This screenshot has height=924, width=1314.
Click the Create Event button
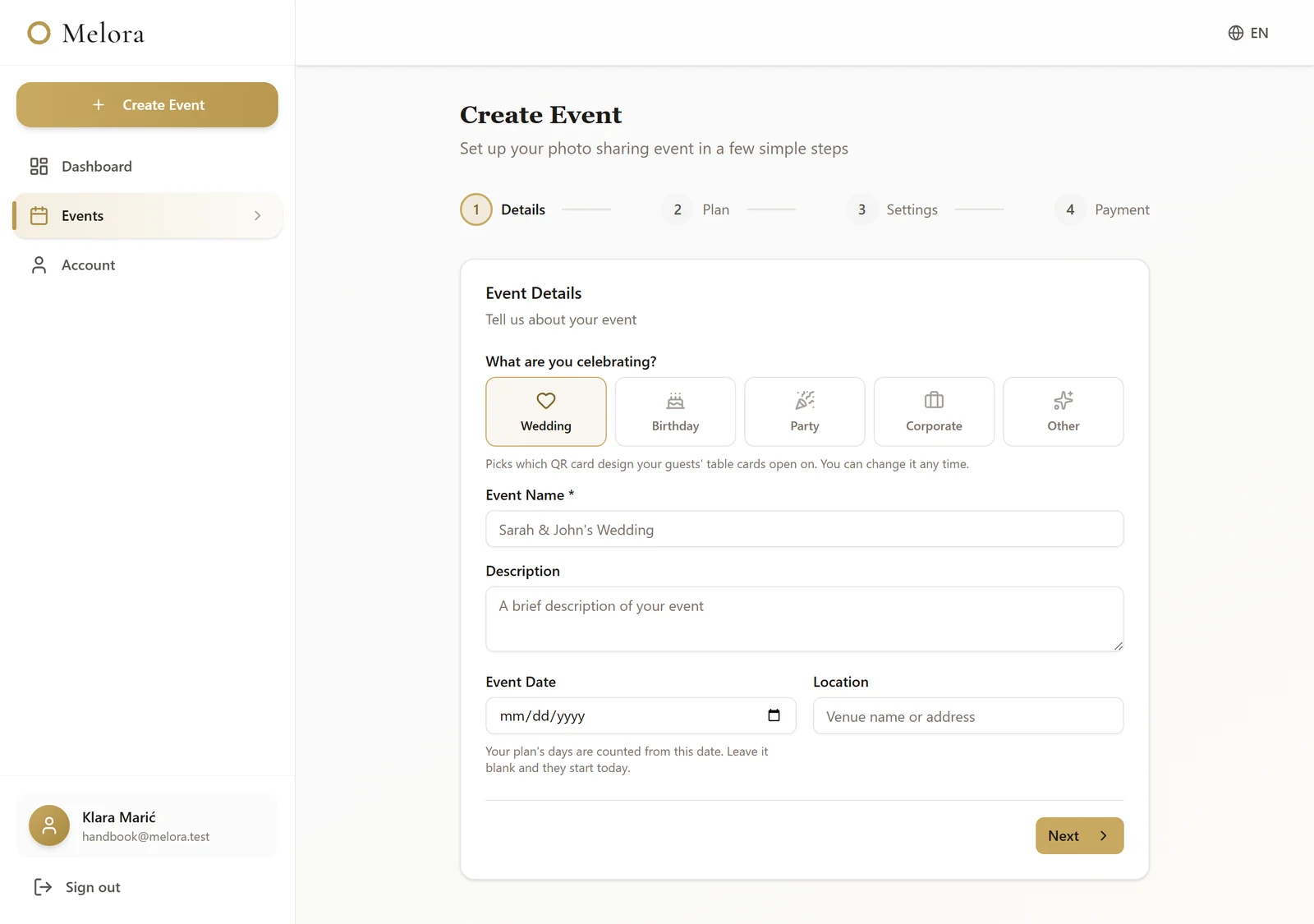click(x=147, y=104)
